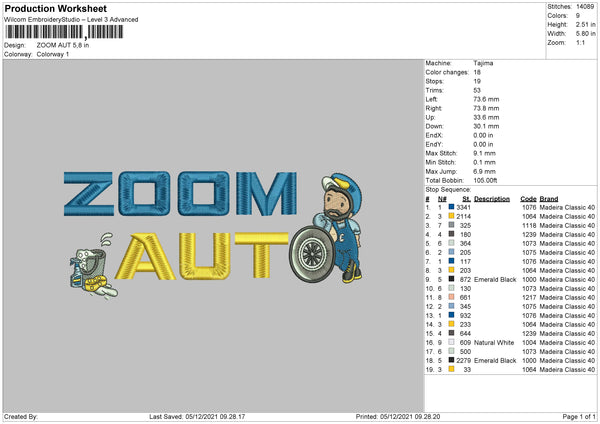This screenshot has height=424, width=600.
Task: Click the Right value 73.8 mm
Action: [x=486, y=108]
